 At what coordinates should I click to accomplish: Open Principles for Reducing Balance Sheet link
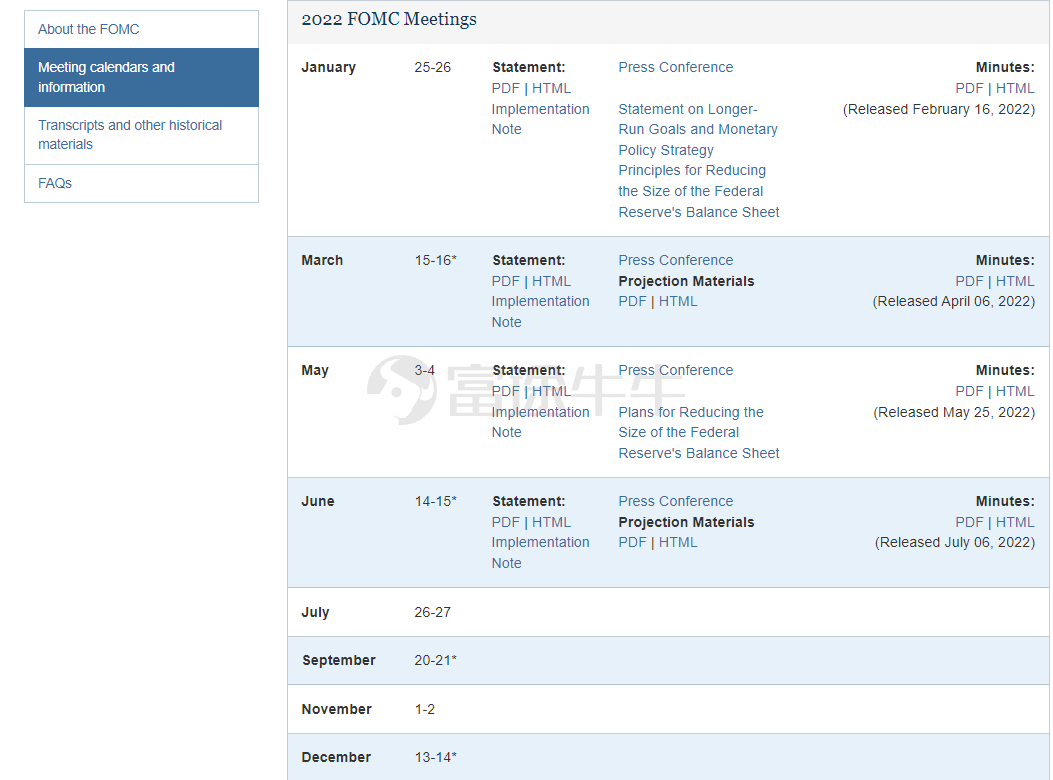coord(698,191)
